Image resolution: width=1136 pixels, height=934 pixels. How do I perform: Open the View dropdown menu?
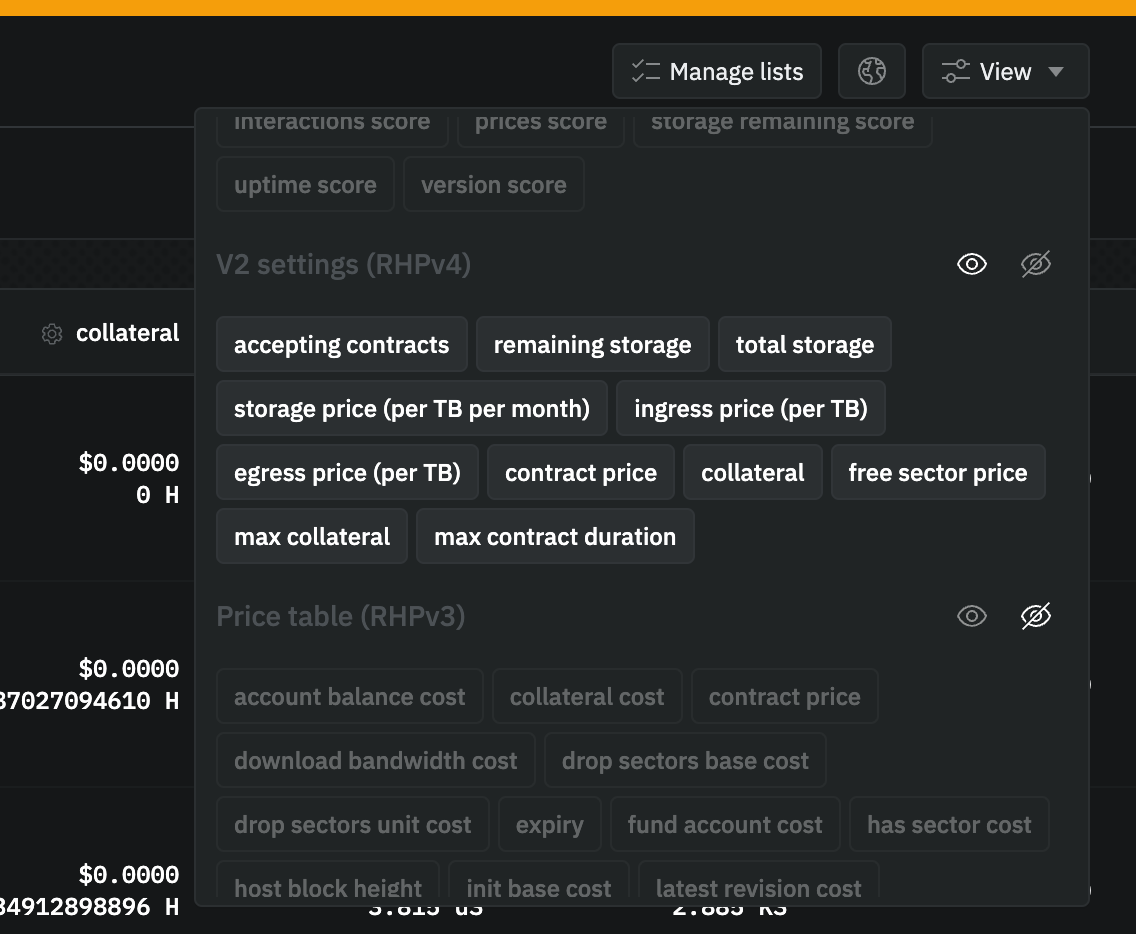(1005, 71)
